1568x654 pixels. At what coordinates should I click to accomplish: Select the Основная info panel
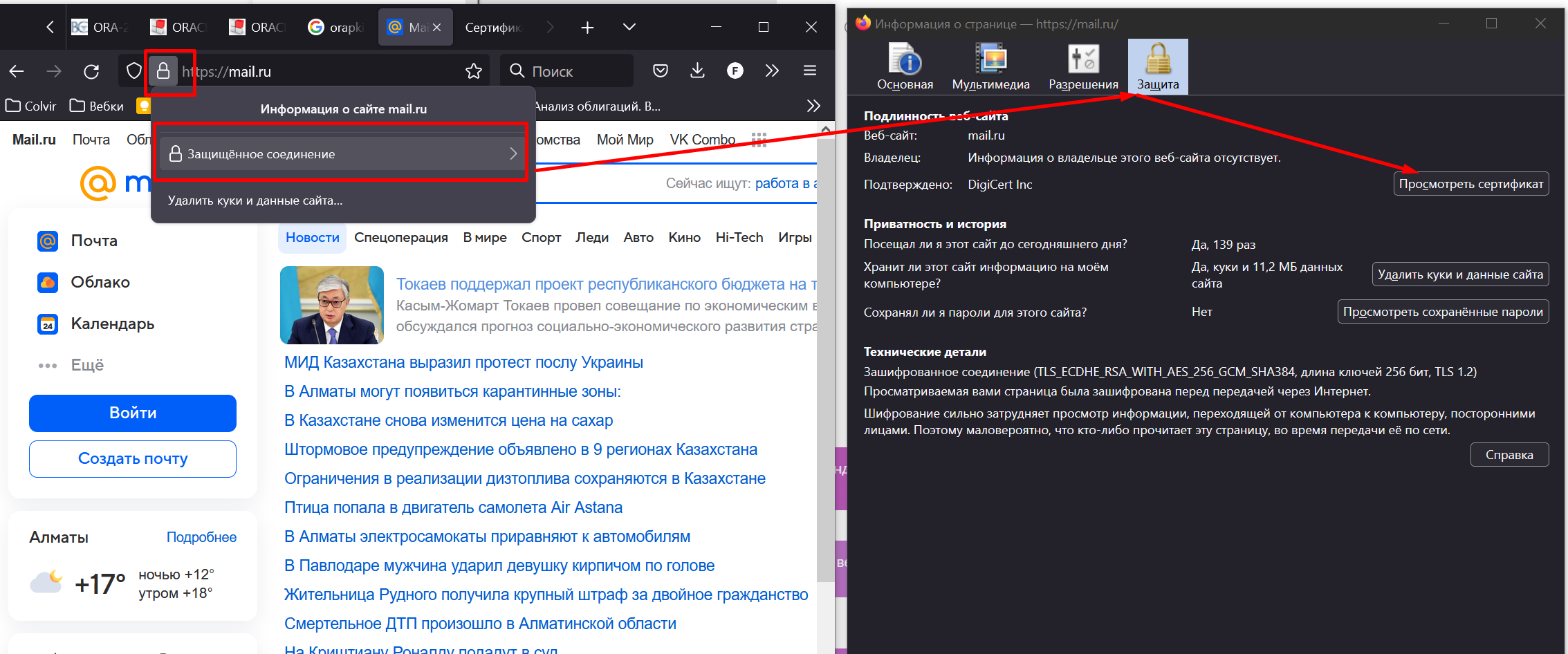pyautogui.click(x=905, y=67)
